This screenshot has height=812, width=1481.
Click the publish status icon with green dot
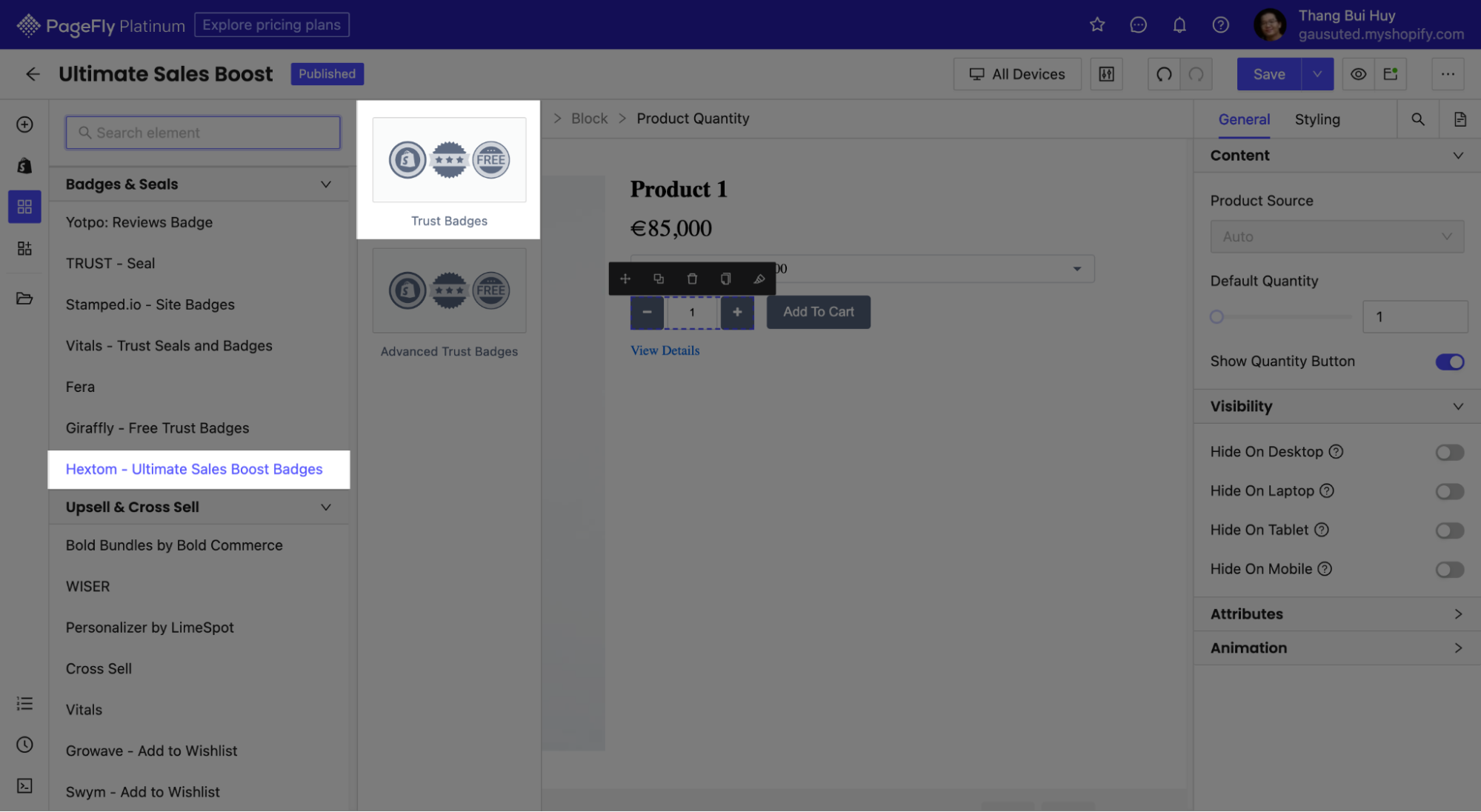click(1391, 74)
